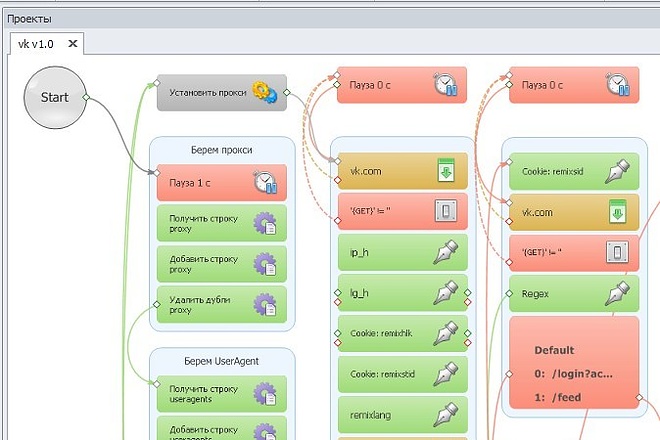Click the gear-document icon on Удалить дубли proxy
This screenshot has height=440, width=660.
[x=265, y=304]
